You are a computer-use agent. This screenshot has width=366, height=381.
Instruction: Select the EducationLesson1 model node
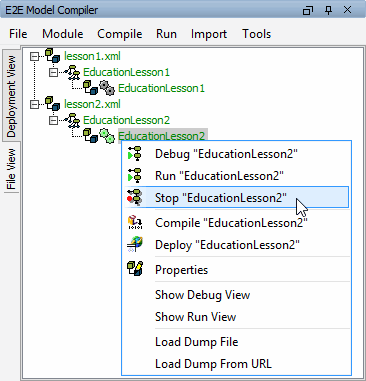tap(126, 72)
